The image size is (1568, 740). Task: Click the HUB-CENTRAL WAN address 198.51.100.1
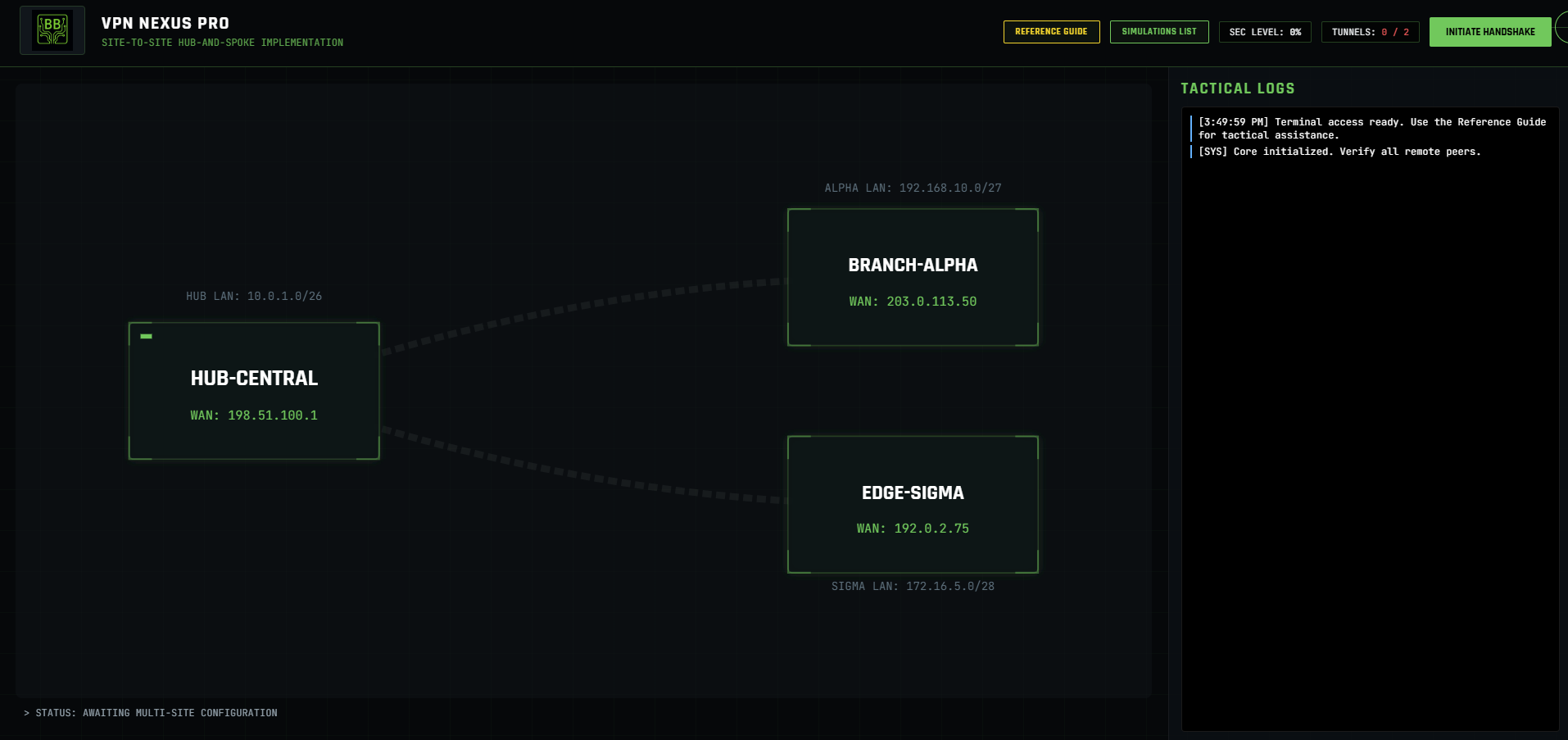pos(254,415)
